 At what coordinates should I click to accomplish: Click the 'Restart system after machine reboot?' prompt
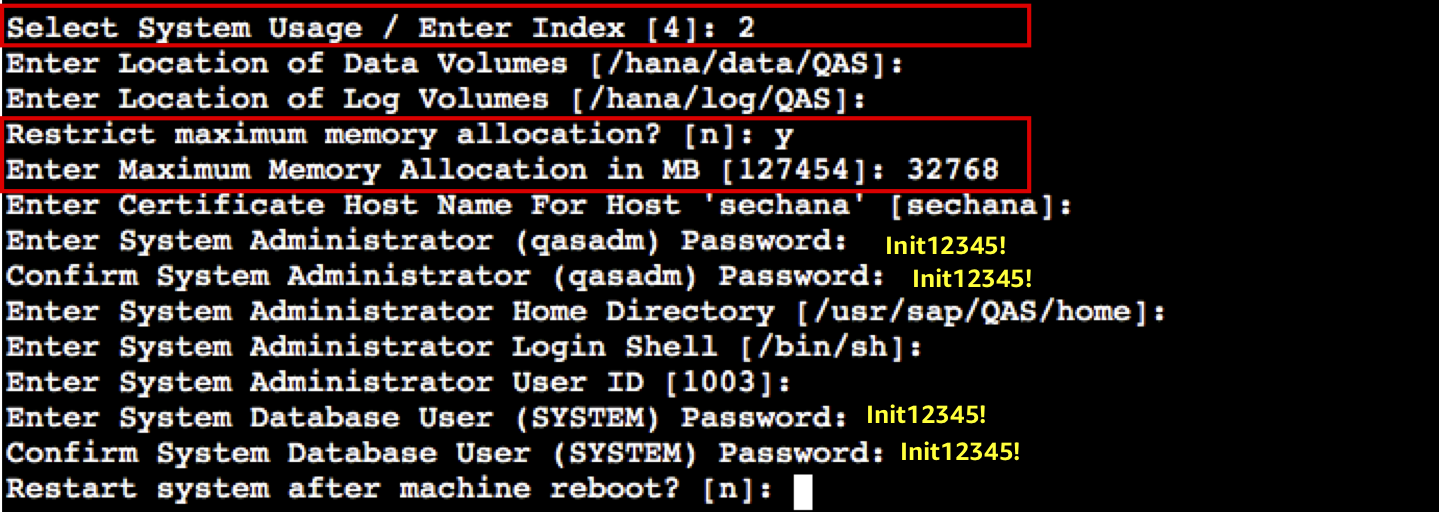pos(390,489)
